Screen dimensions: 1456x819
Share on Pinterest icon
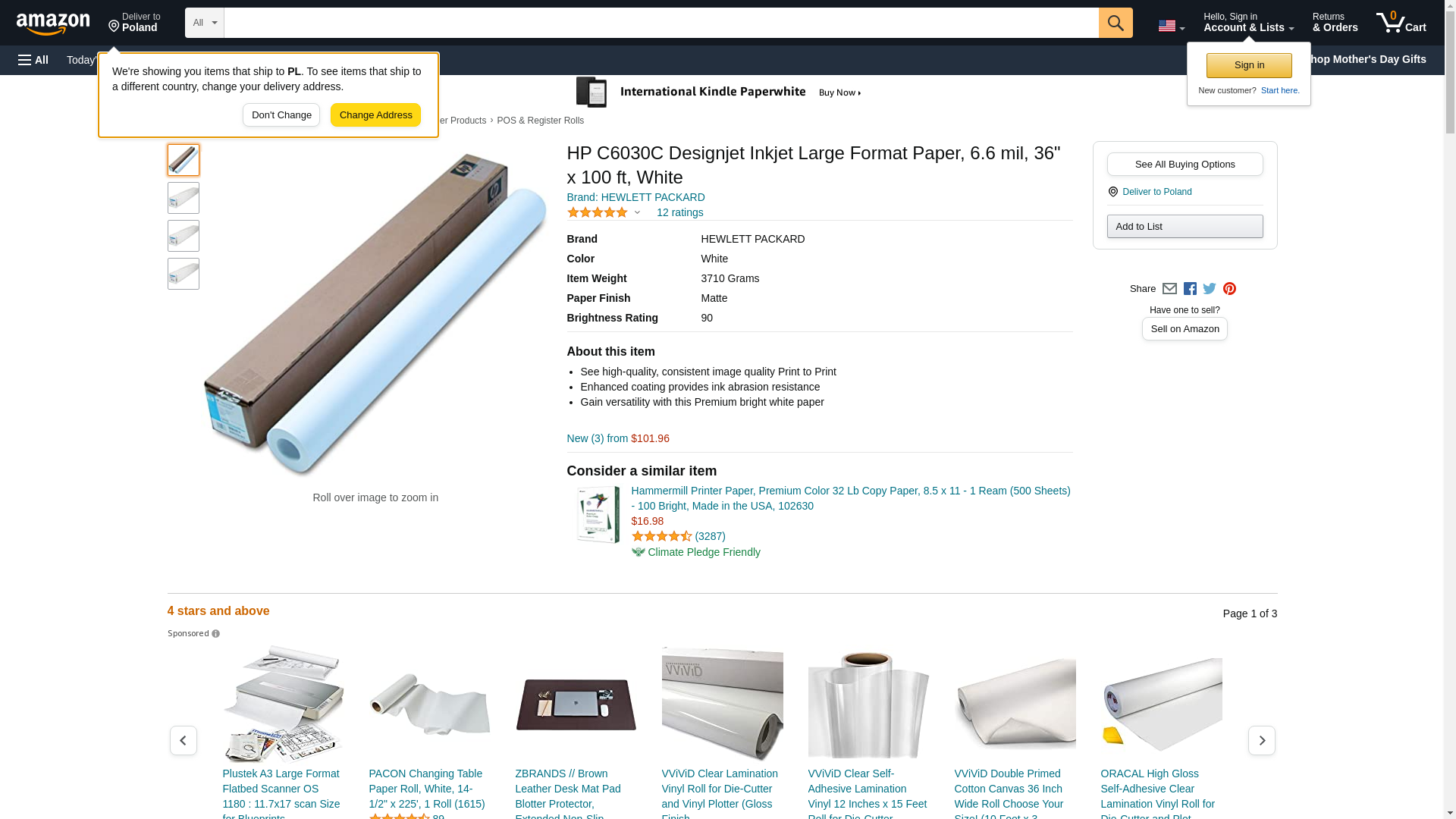point(1229,288)
